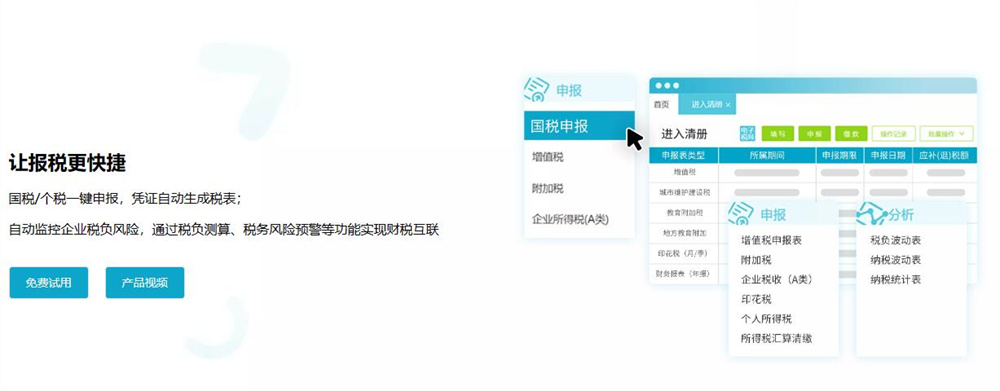Screen dimensions: 1000x391
Task: Click the 应补(退)税额 column header
Action: (945, 156)
